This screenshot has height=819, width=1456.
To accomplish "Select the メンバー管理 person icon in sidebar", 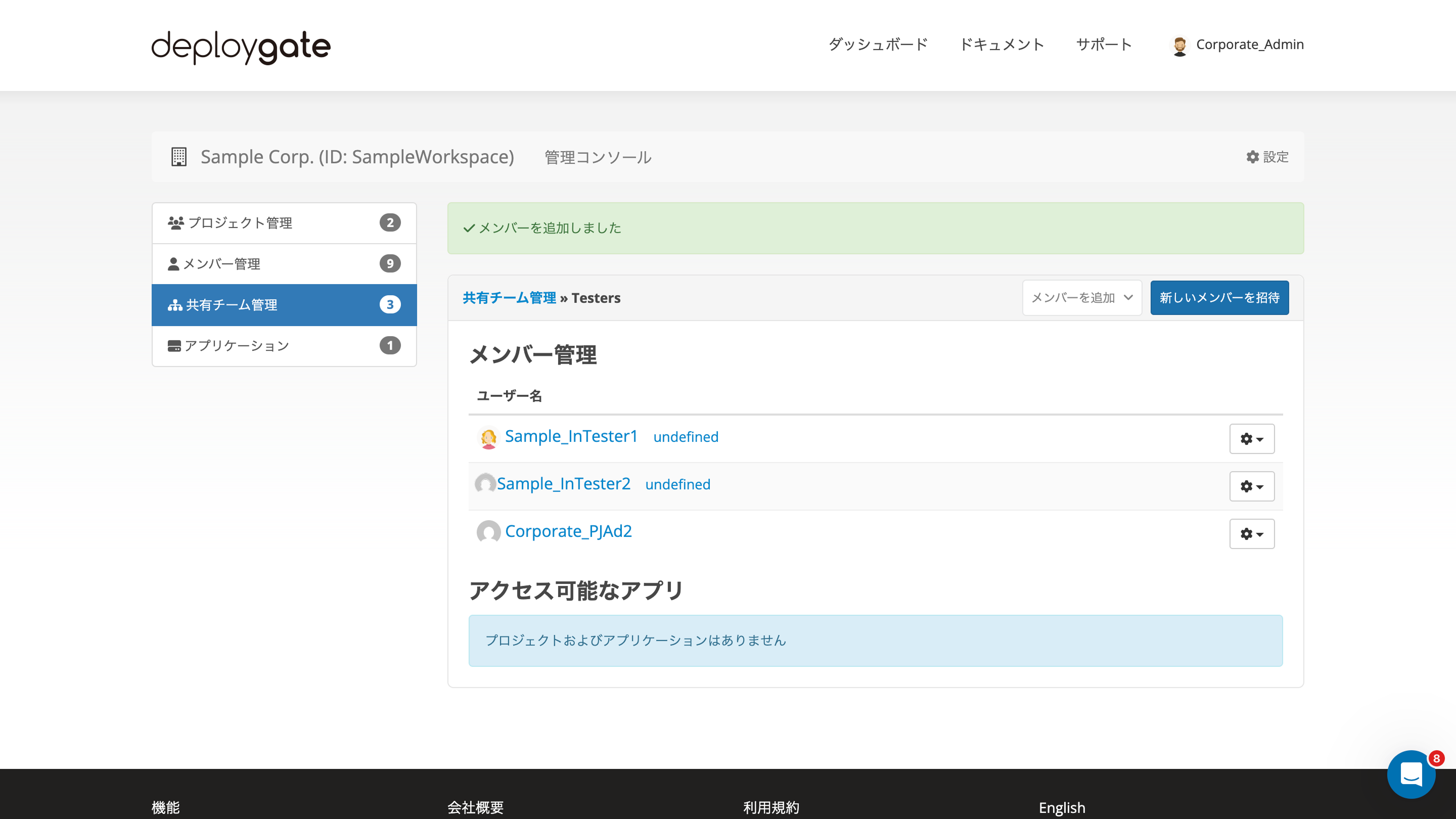I will 174,263.
